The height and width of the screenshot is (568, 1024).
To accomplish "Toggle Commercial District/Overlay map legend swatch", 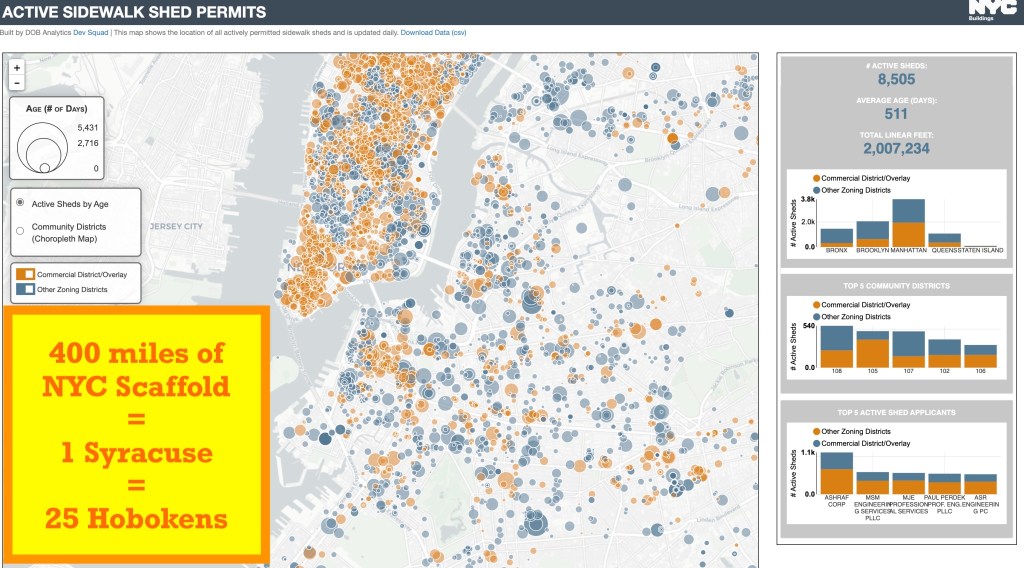I will coord(26,273).
